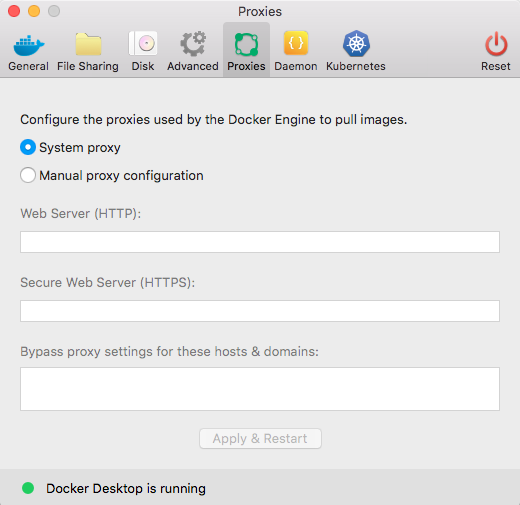
Task: Click the Apply & Restart button
Action: point(260,438)
